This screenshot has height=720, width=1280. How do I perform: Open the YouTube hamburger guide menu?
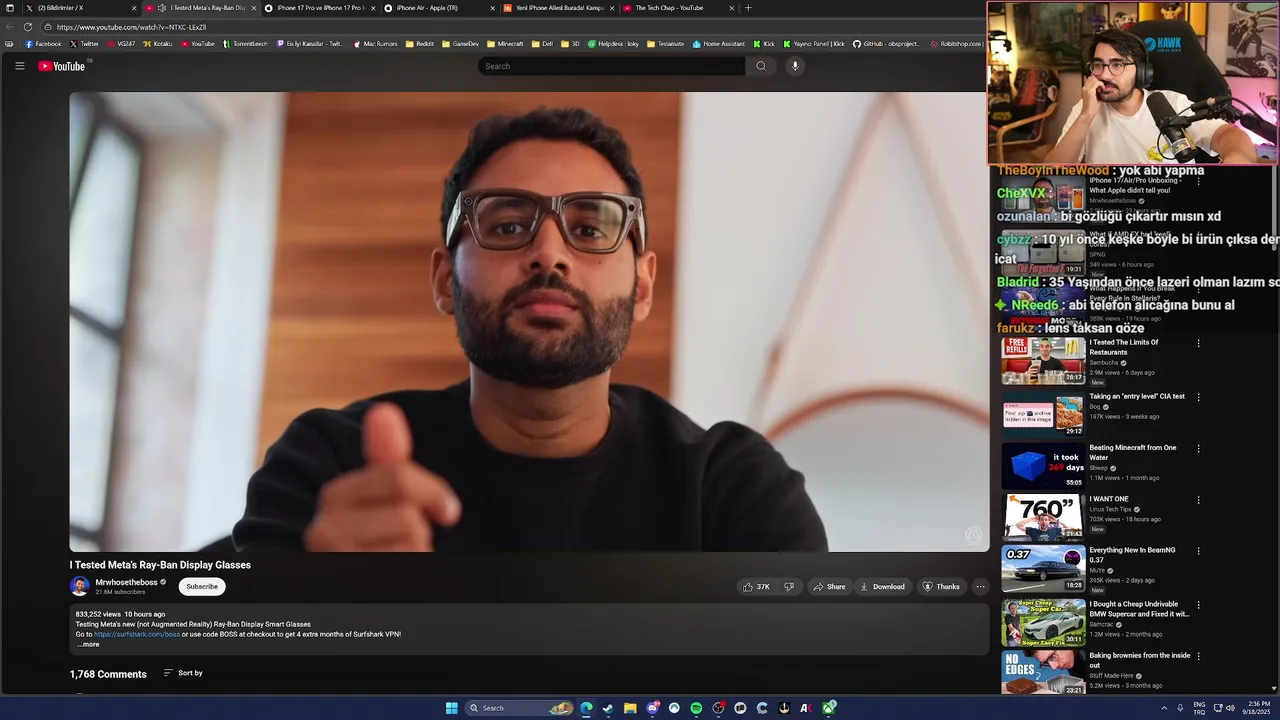point(19,66)
